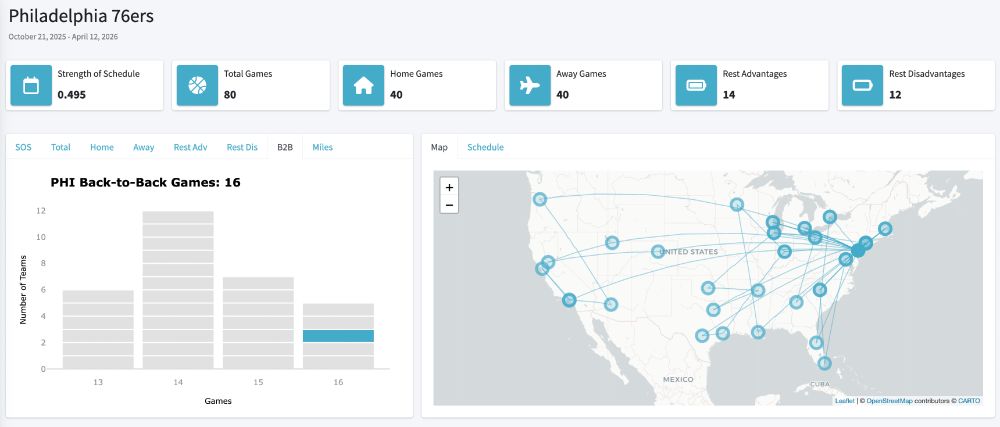Click the Philadelphia 76ers page heading
Screen dimensions: 1000x427
(x=81, y=17)
